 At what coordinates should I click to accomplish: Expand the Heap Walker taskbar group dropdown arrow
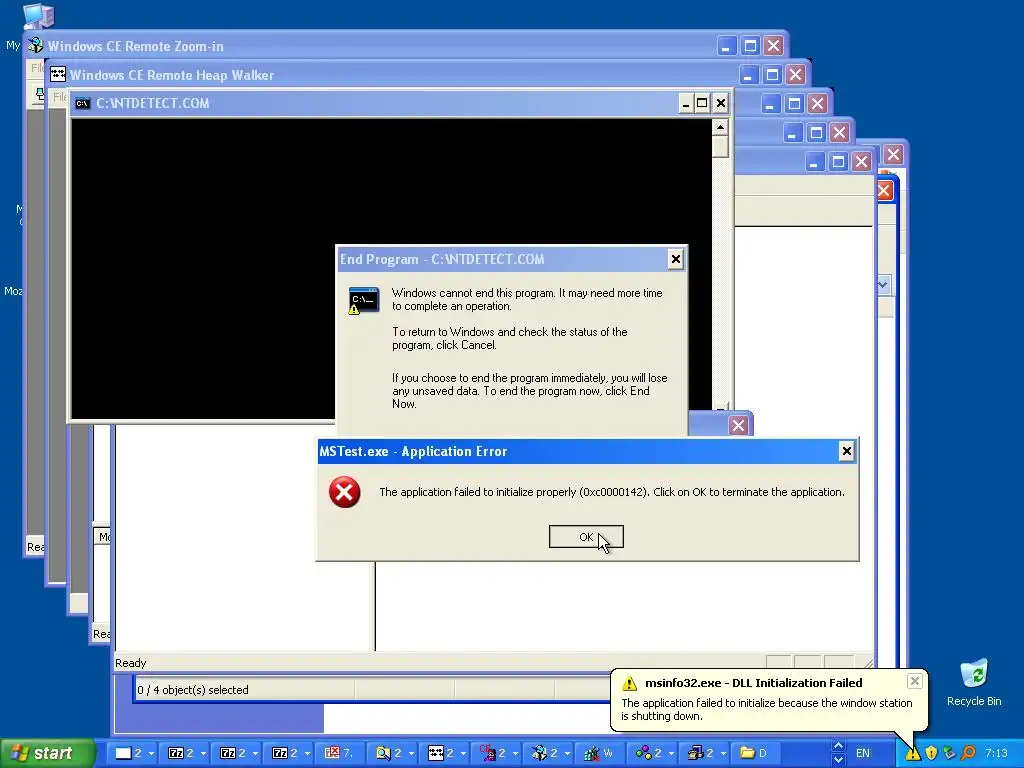pyautogui.click(x=464, y=754)
